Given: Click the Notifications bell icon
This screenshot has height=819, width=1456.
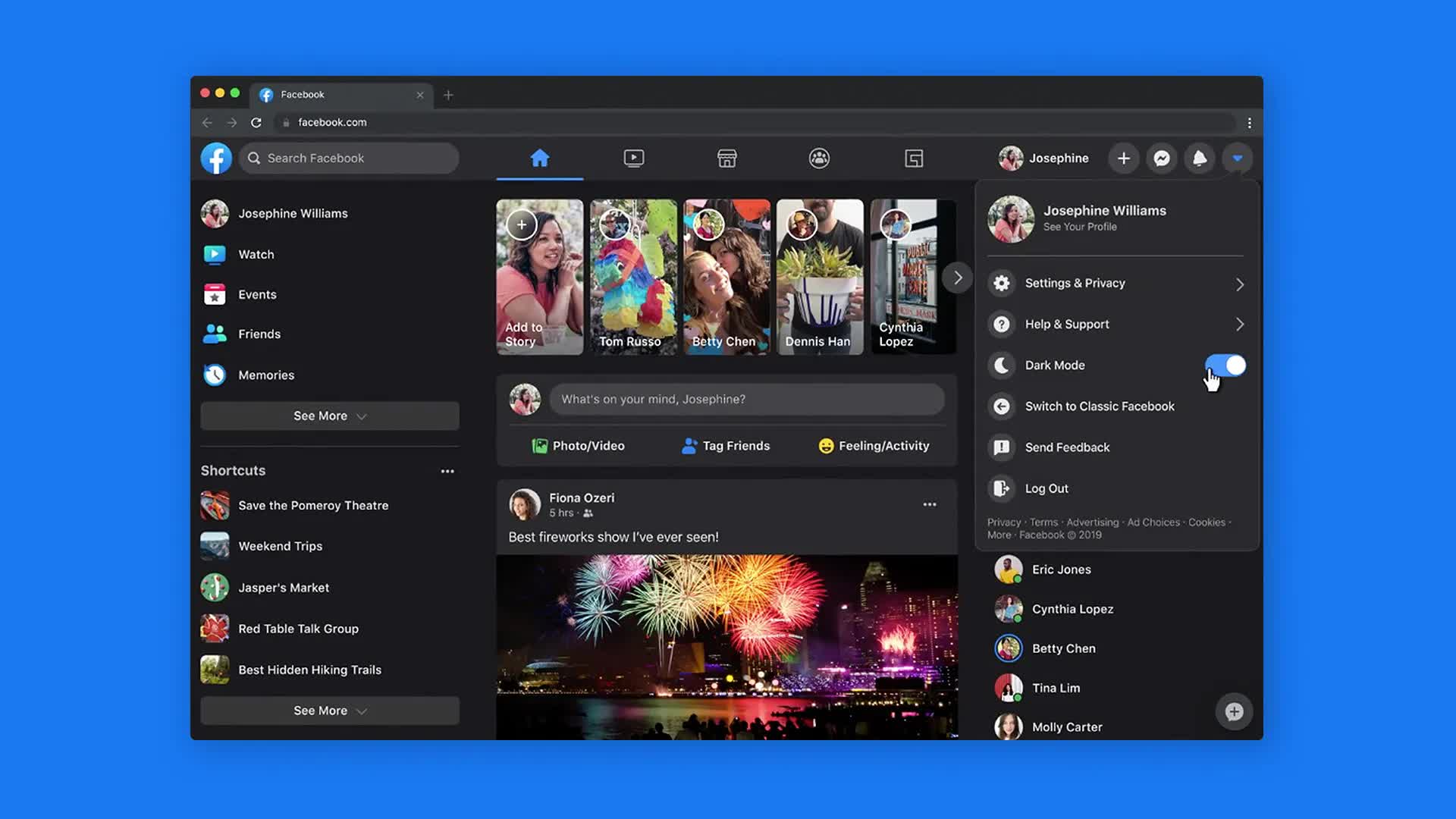Looking at the screenshot, I should [x=1198, y=157].
